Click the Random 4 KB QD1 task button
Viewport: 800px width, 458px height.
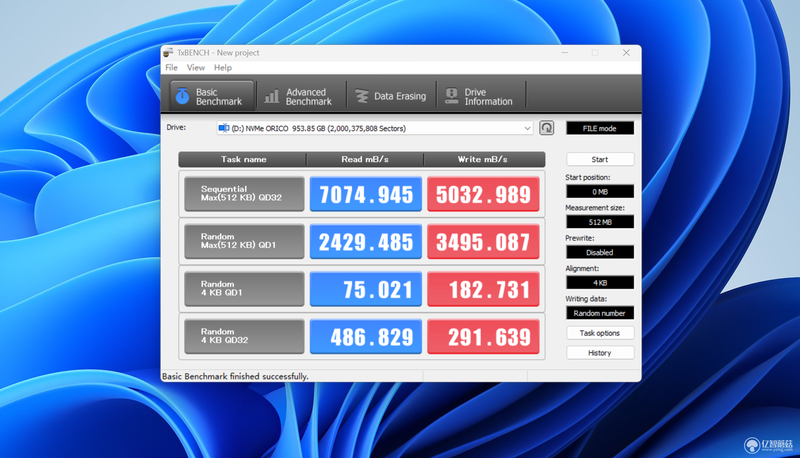(x=244, y=289)
